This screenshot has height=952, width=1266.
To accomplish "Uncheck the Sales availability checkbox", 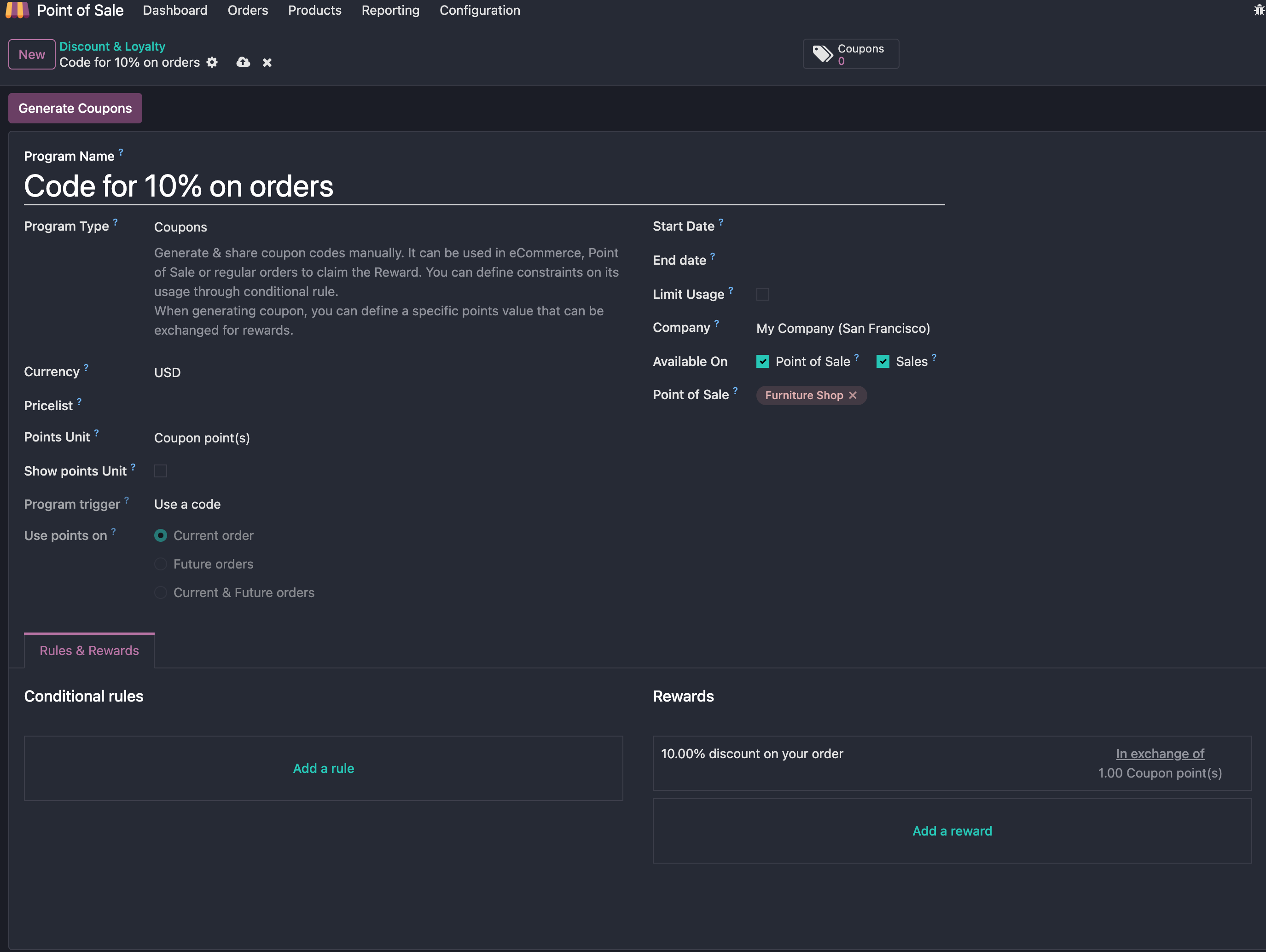I will click(x=883, y=362).
